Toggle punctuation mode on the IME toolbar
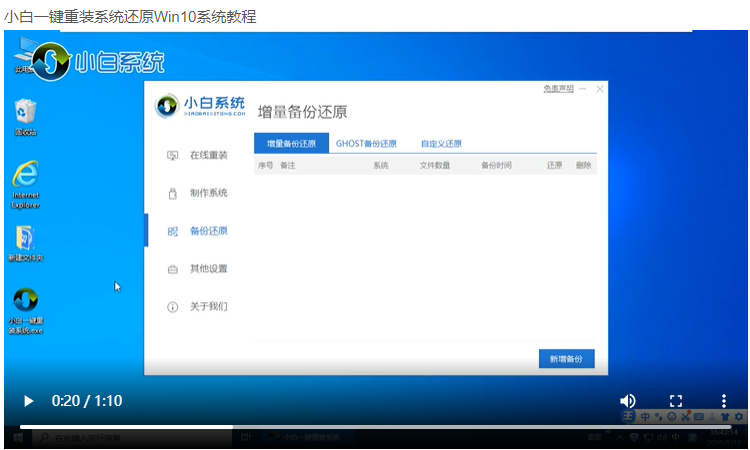750x450 pixels. click(659, 417)
